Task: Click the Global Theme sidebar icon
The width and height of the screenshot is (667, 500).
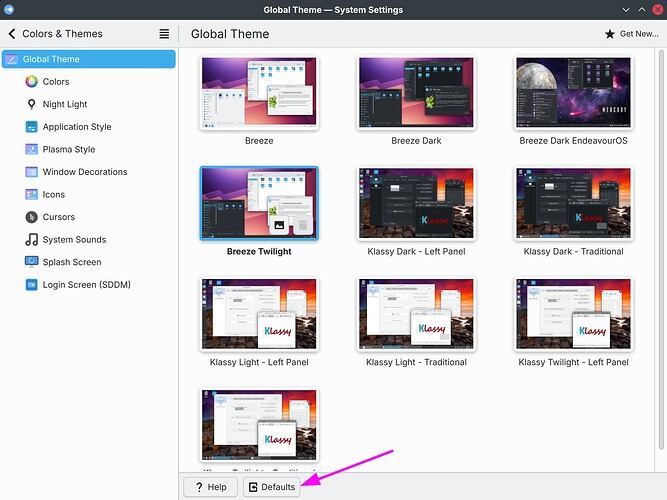Action: point(11,59)
